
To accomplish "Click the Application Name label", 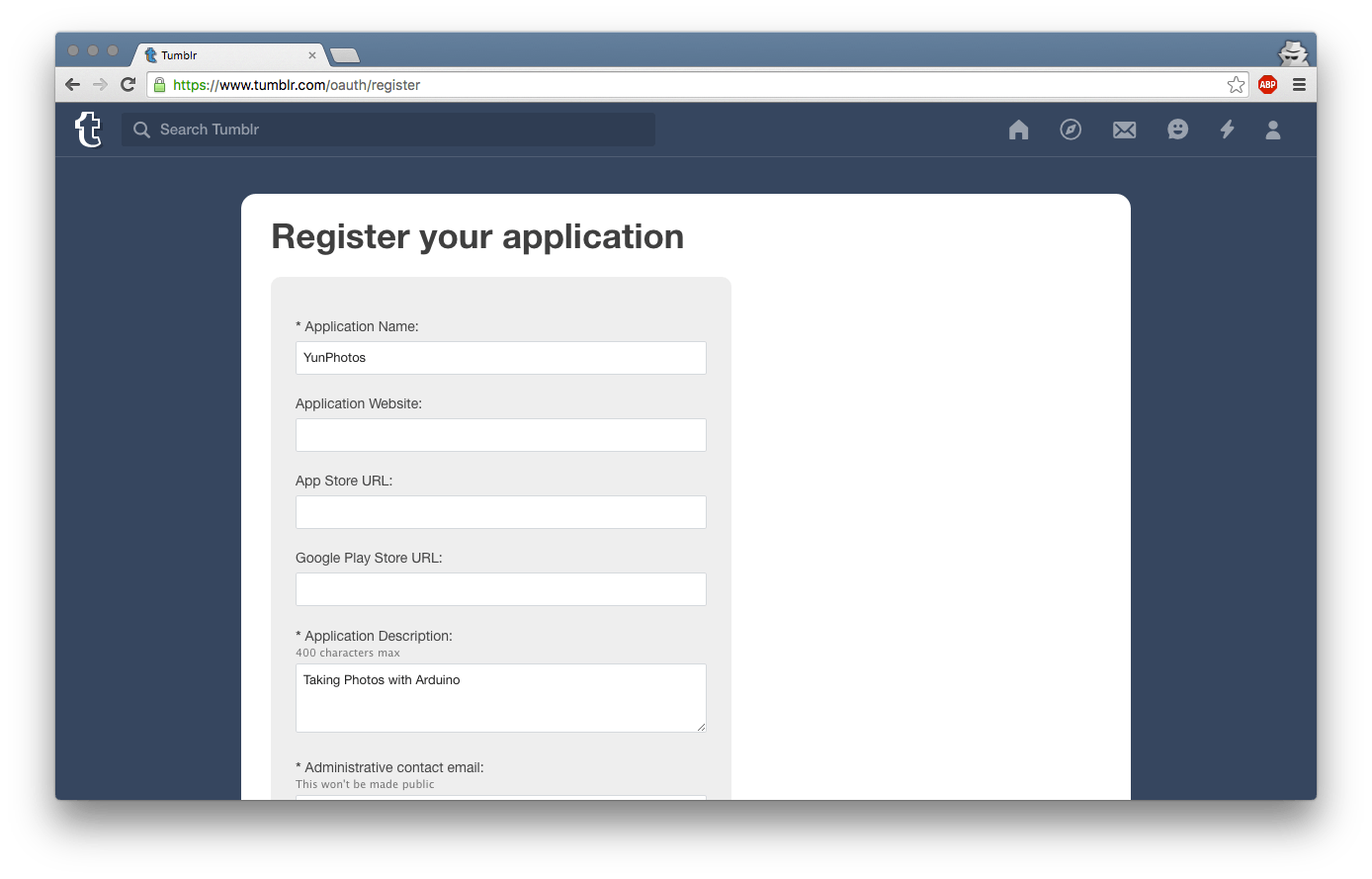I will pyautogui.click(x=357, y=326).
